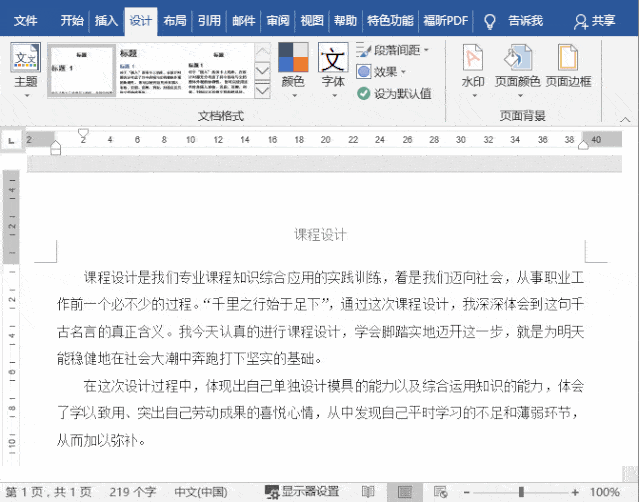
Task: Expand the 水印 dropdown arrow
Action: [x=474, y=96]
